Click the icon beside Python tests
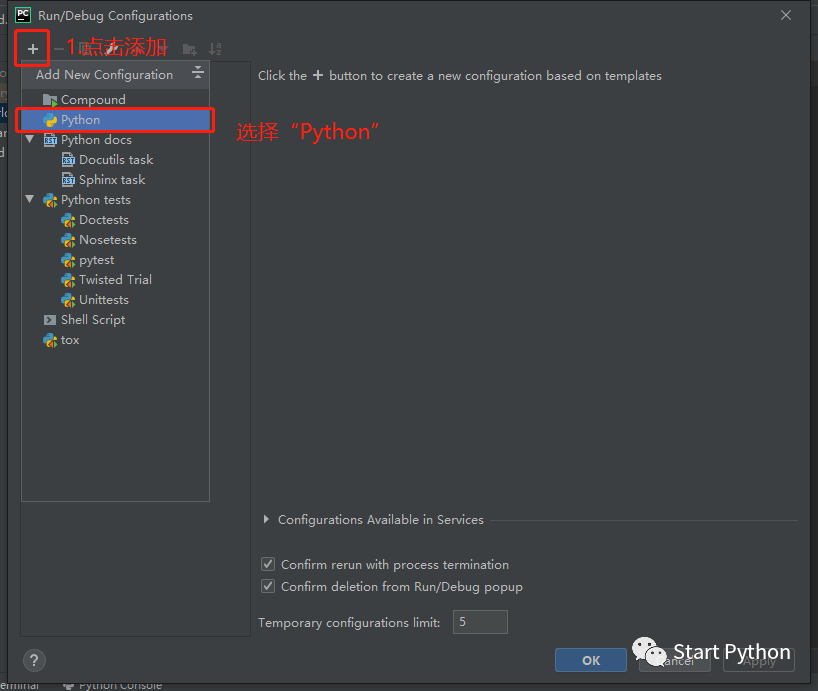The height and width of the screenshot is (691, 818). [50, 200]
